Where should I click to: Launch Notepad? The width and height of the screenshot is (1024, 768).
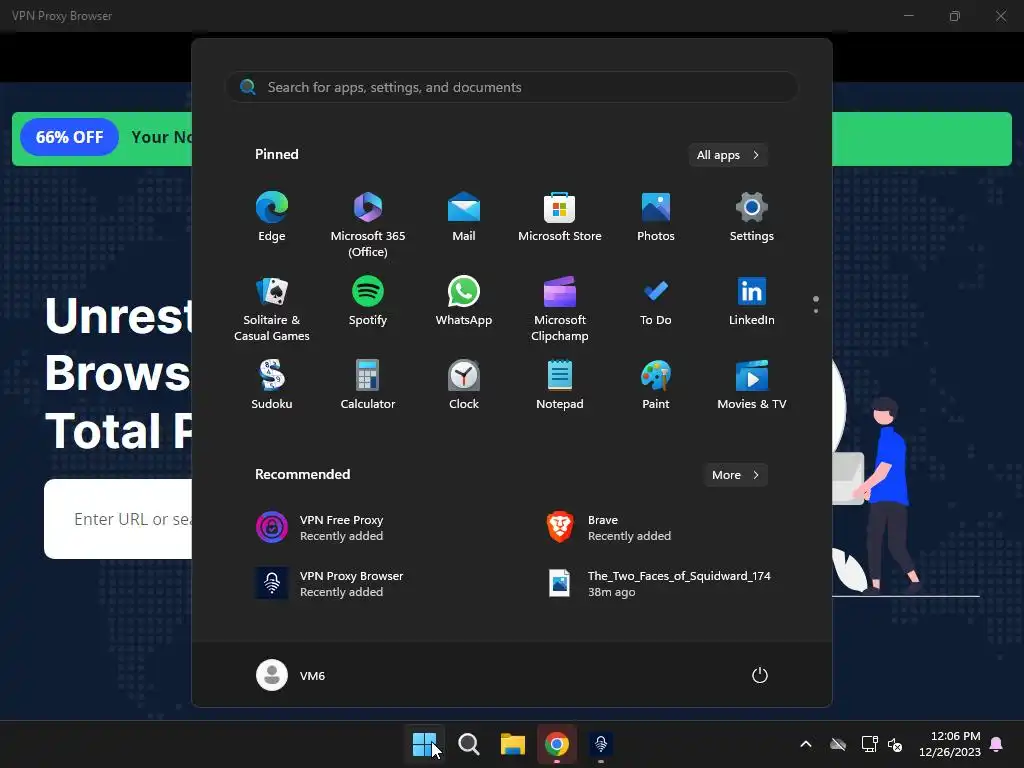pos(560,386)
